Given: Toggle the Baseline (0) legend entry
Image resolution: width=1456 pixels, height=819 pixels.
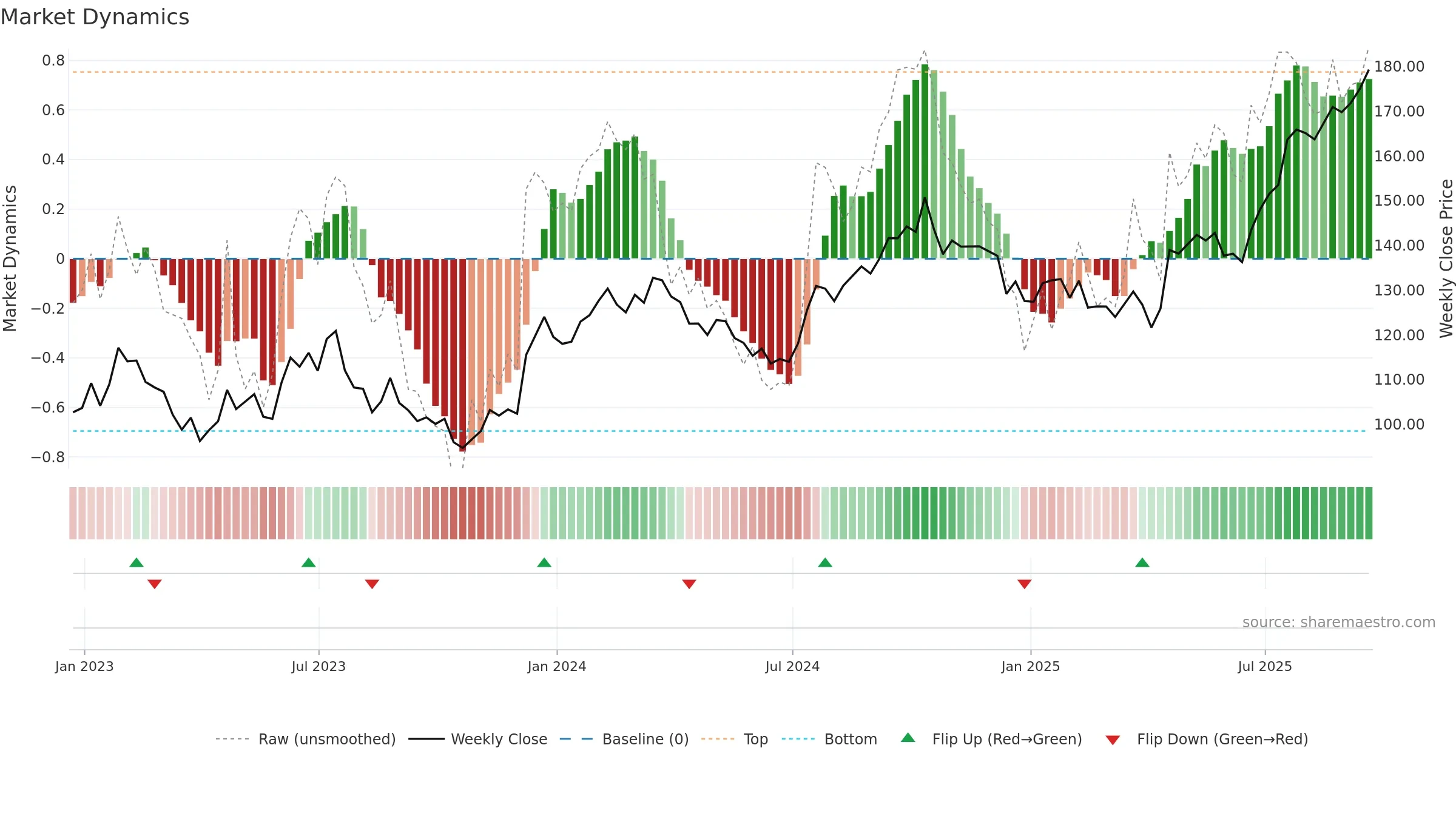Looking at the screenshot, I should tap(645, 739).
